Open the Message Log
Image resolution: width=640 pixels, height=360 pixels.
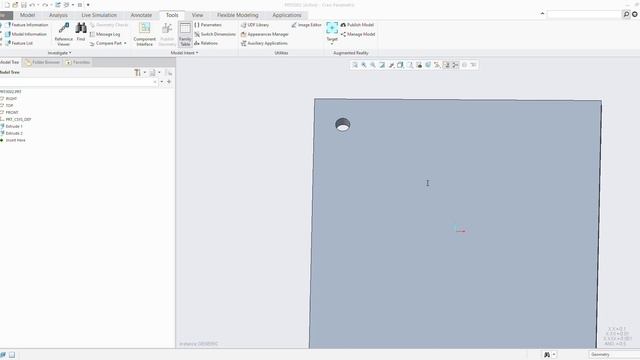105,34
